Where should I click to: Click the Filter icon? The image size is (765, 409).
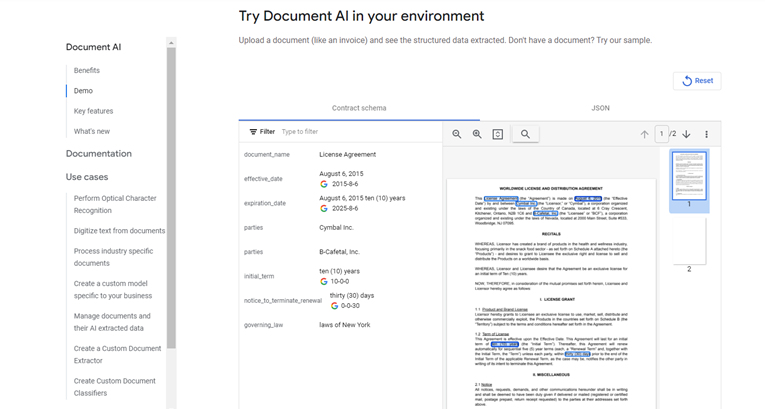[x=253, y=132]
